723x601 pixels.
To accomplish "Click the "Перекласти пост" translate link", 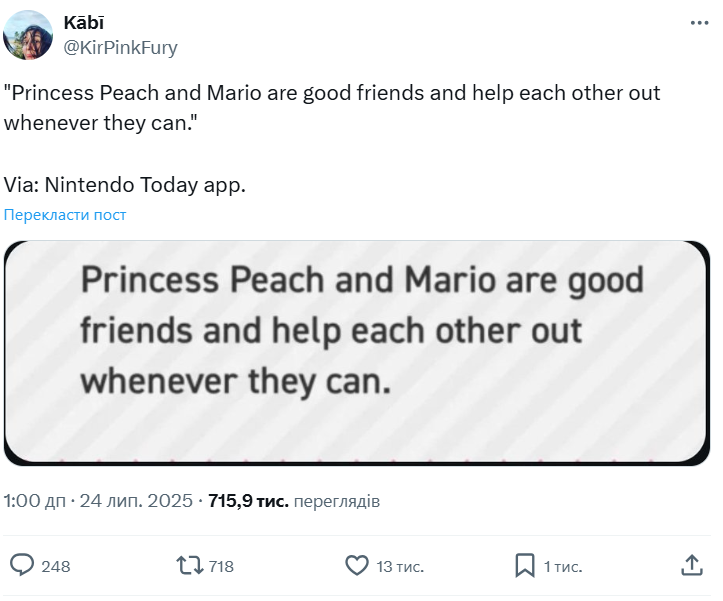I will pyautogui.click(x=65, y=215).
